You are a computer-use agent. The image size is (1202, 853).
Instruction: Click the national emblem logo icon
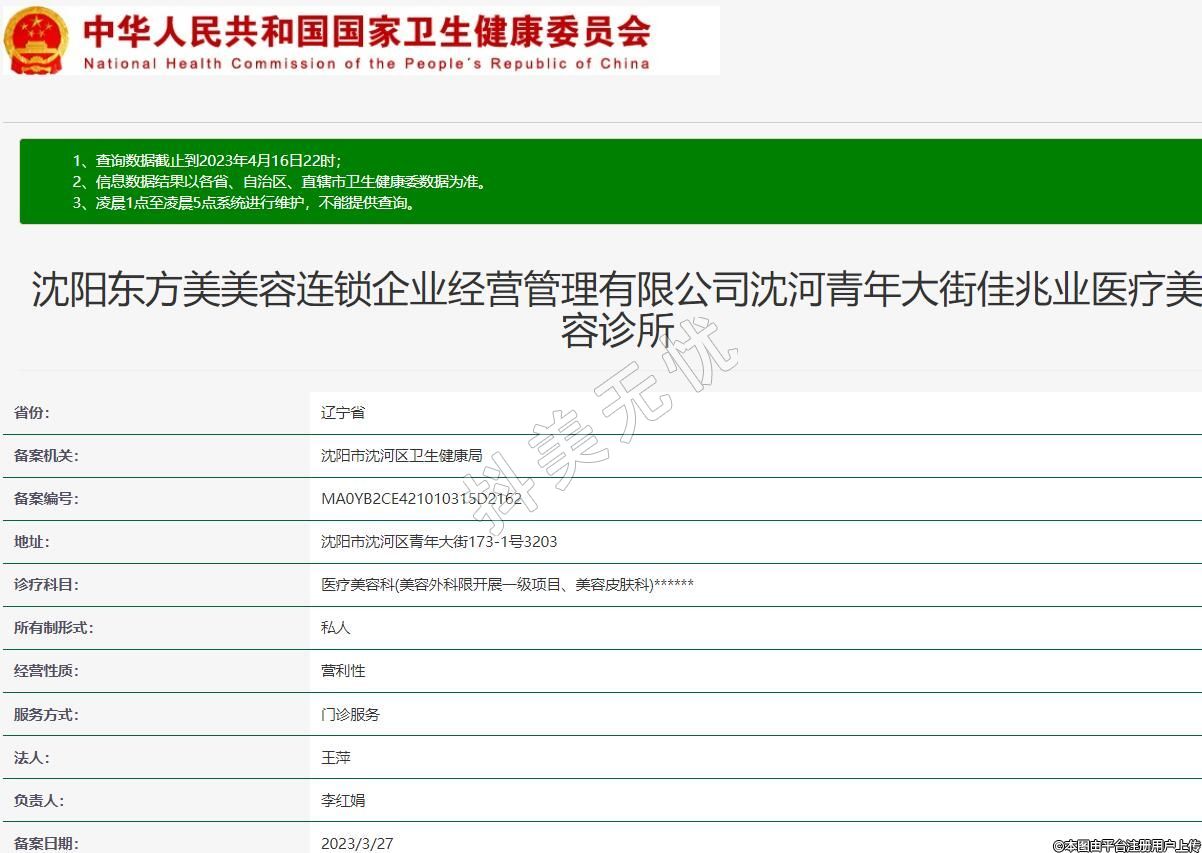tap(36, 41)
